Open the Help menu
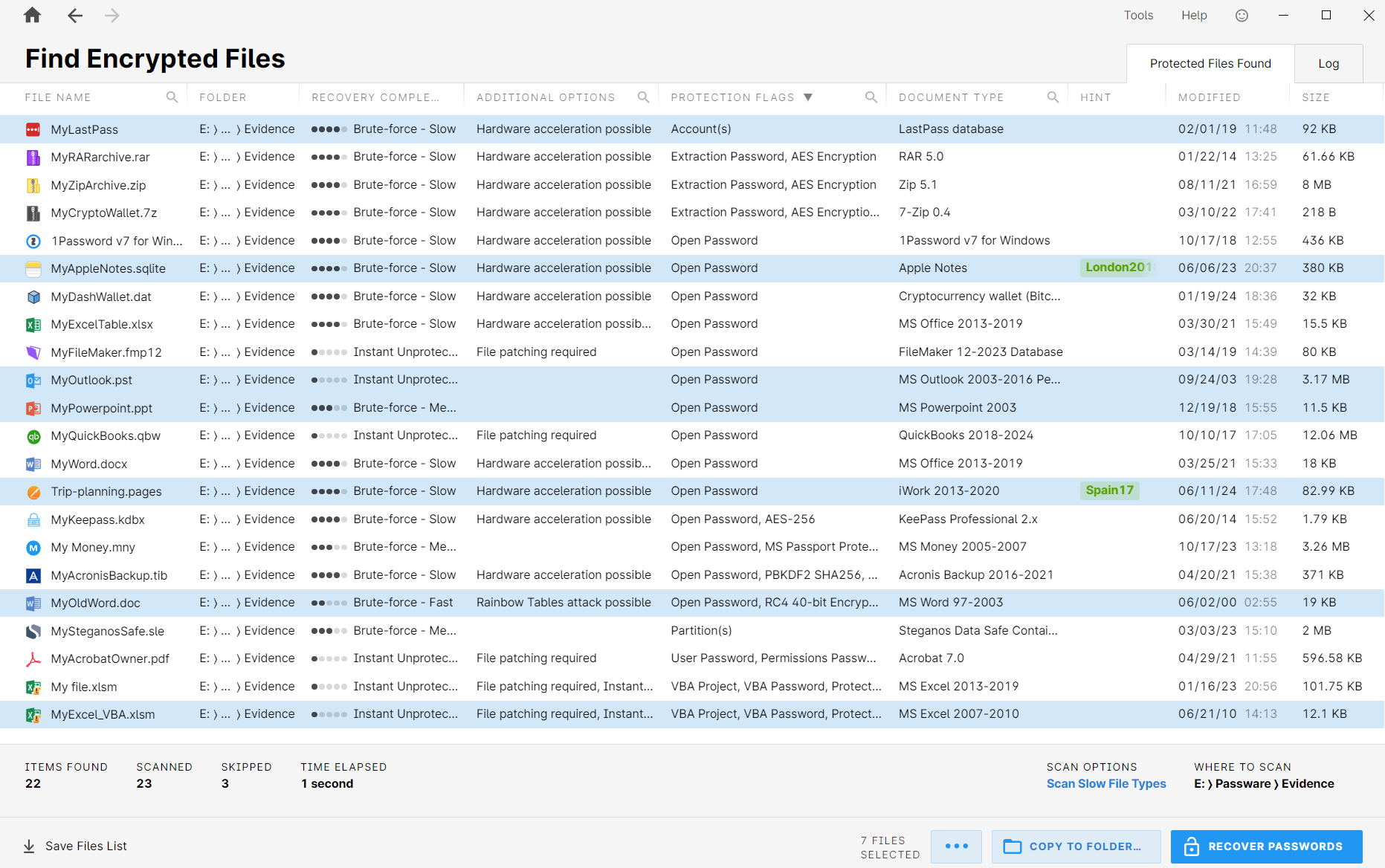1385x868 pixels. point(1194,16)
